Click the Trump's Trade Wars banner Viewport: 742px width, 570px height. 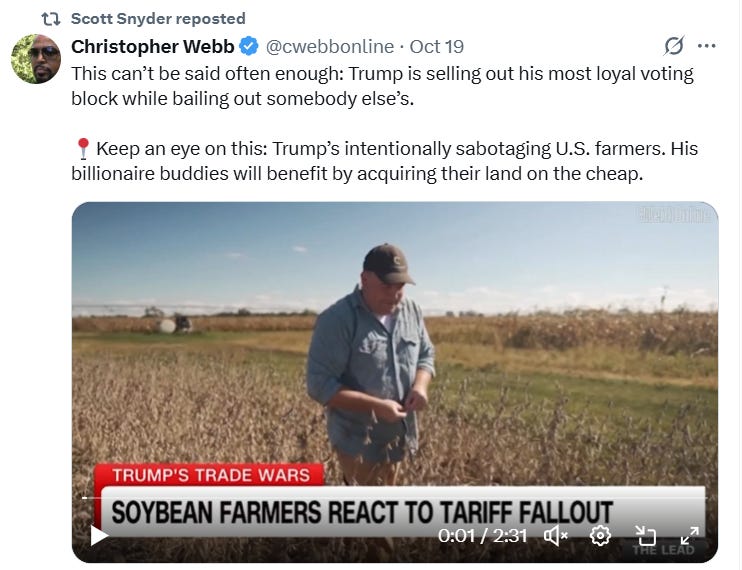coord(209,475)
